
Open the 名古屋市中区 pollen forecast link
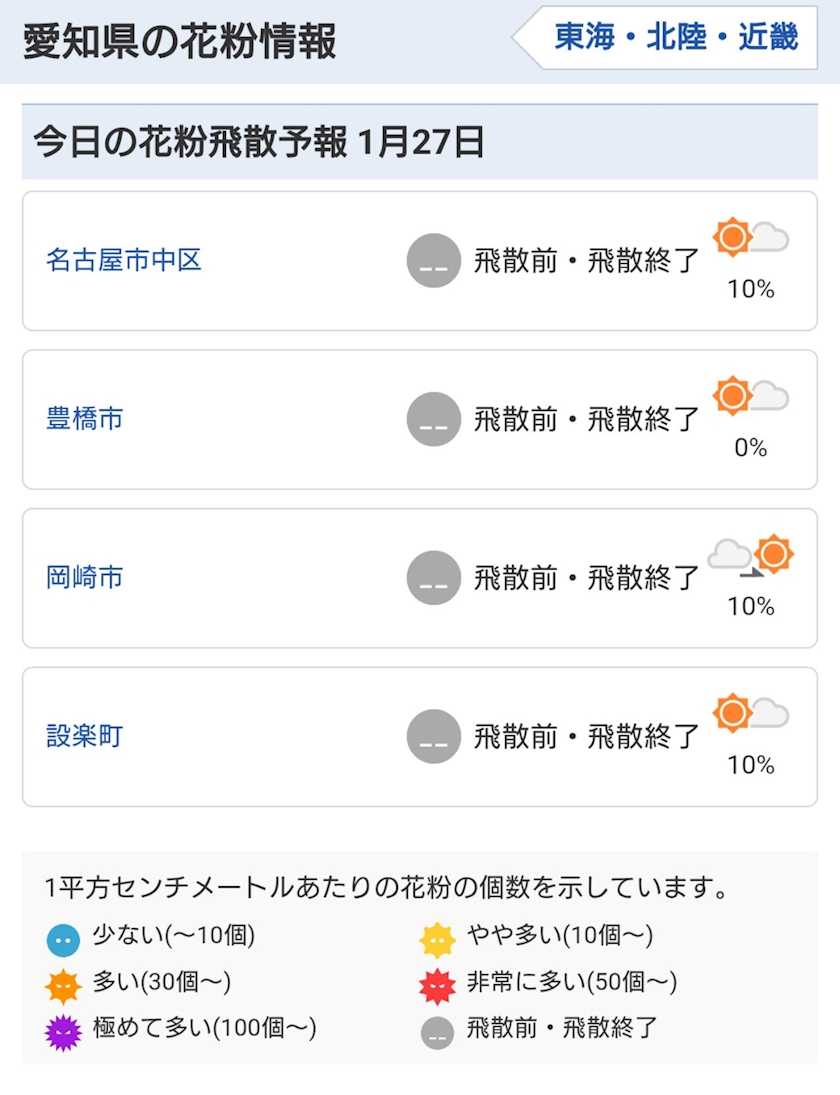(124, 261)
